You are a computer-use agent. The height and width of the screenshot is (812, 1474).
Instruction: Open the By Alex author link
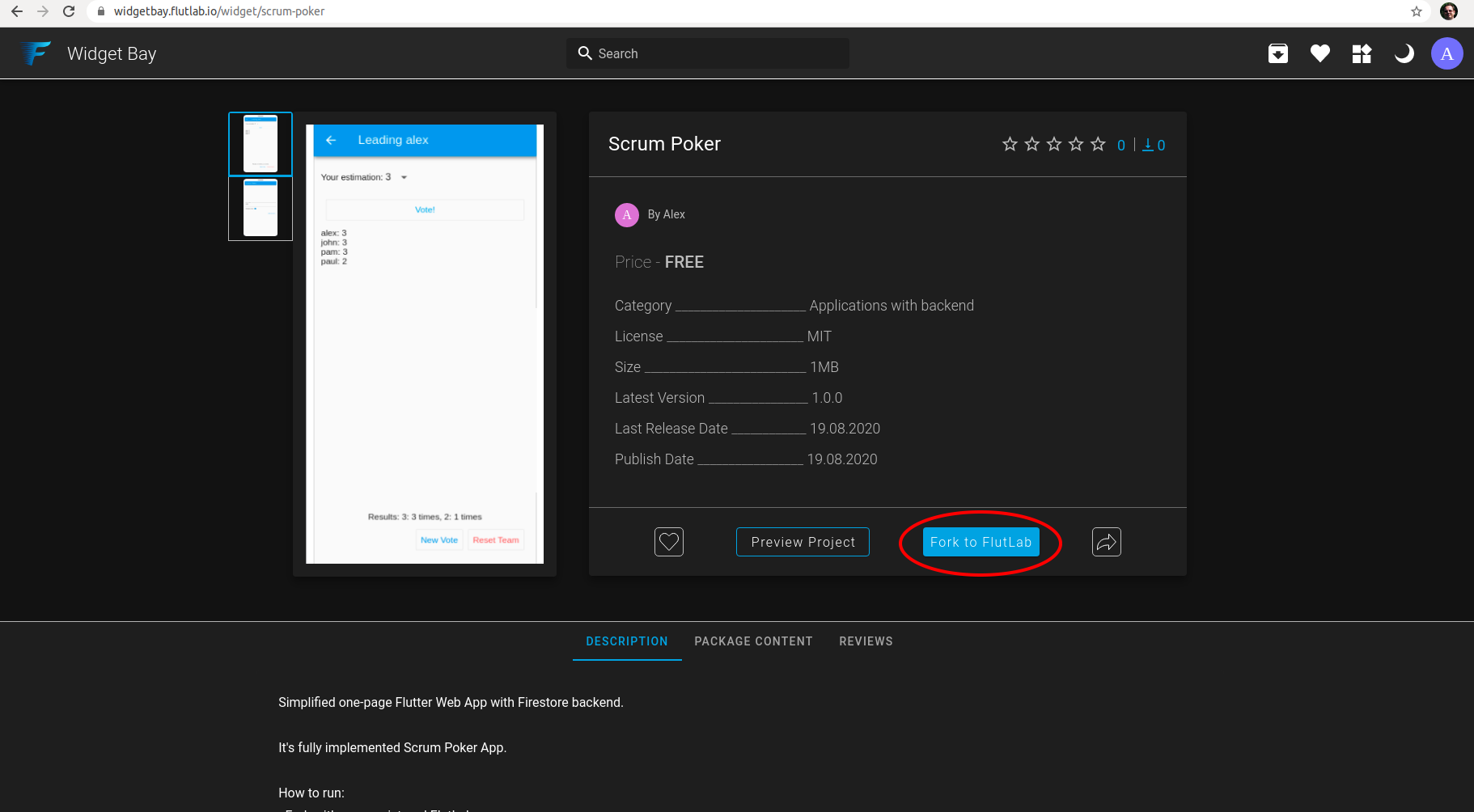667,214
